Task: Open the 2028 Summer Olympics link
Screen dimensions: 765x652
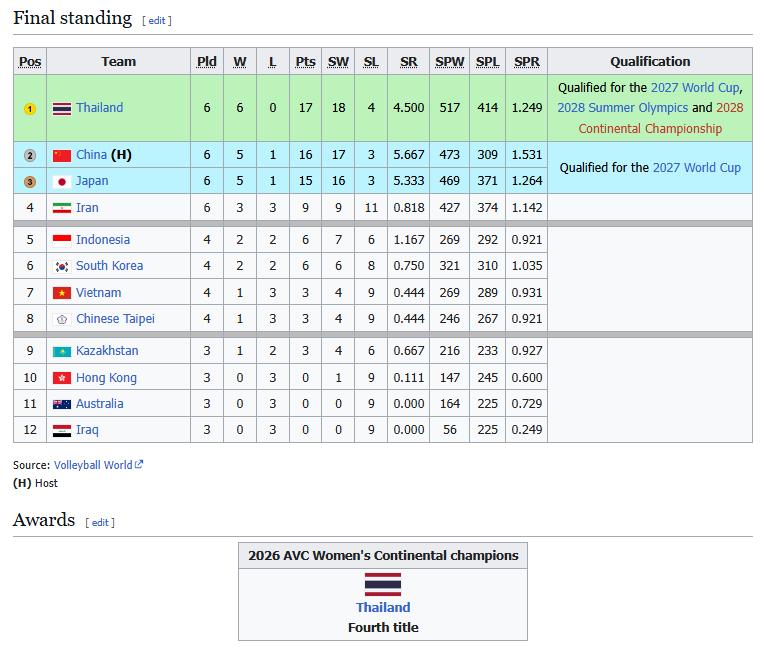Action: pos(623,107)
